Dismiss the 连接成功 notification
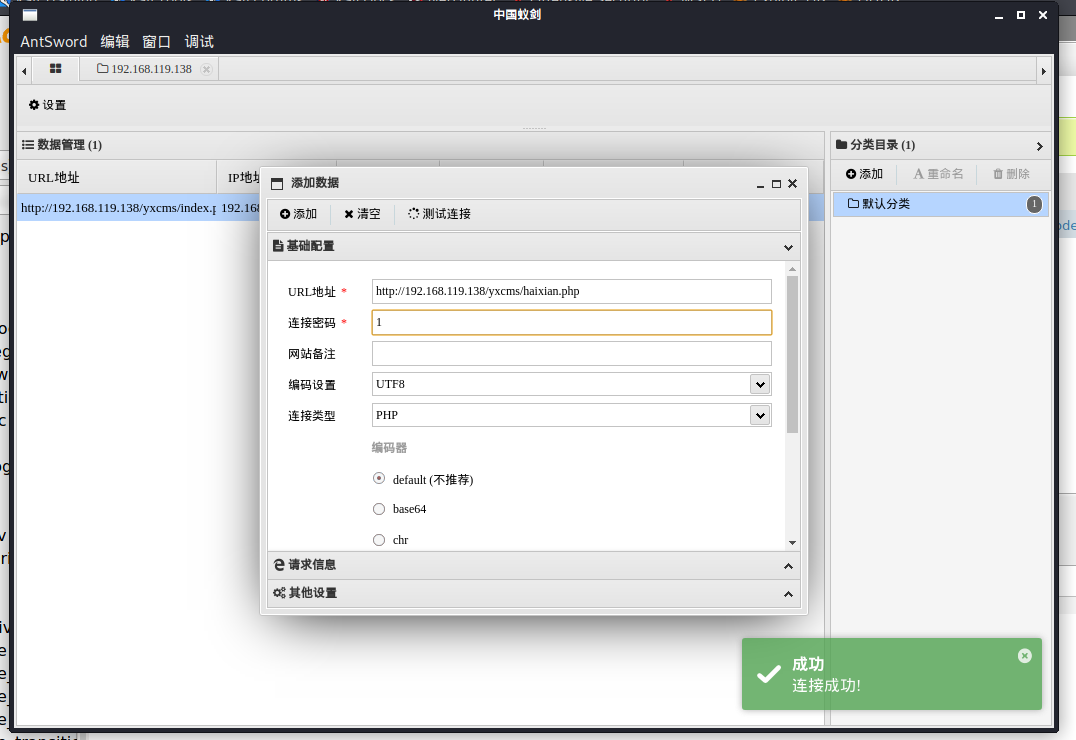Screen dimensions: 1076x740 coord(1025,656)
